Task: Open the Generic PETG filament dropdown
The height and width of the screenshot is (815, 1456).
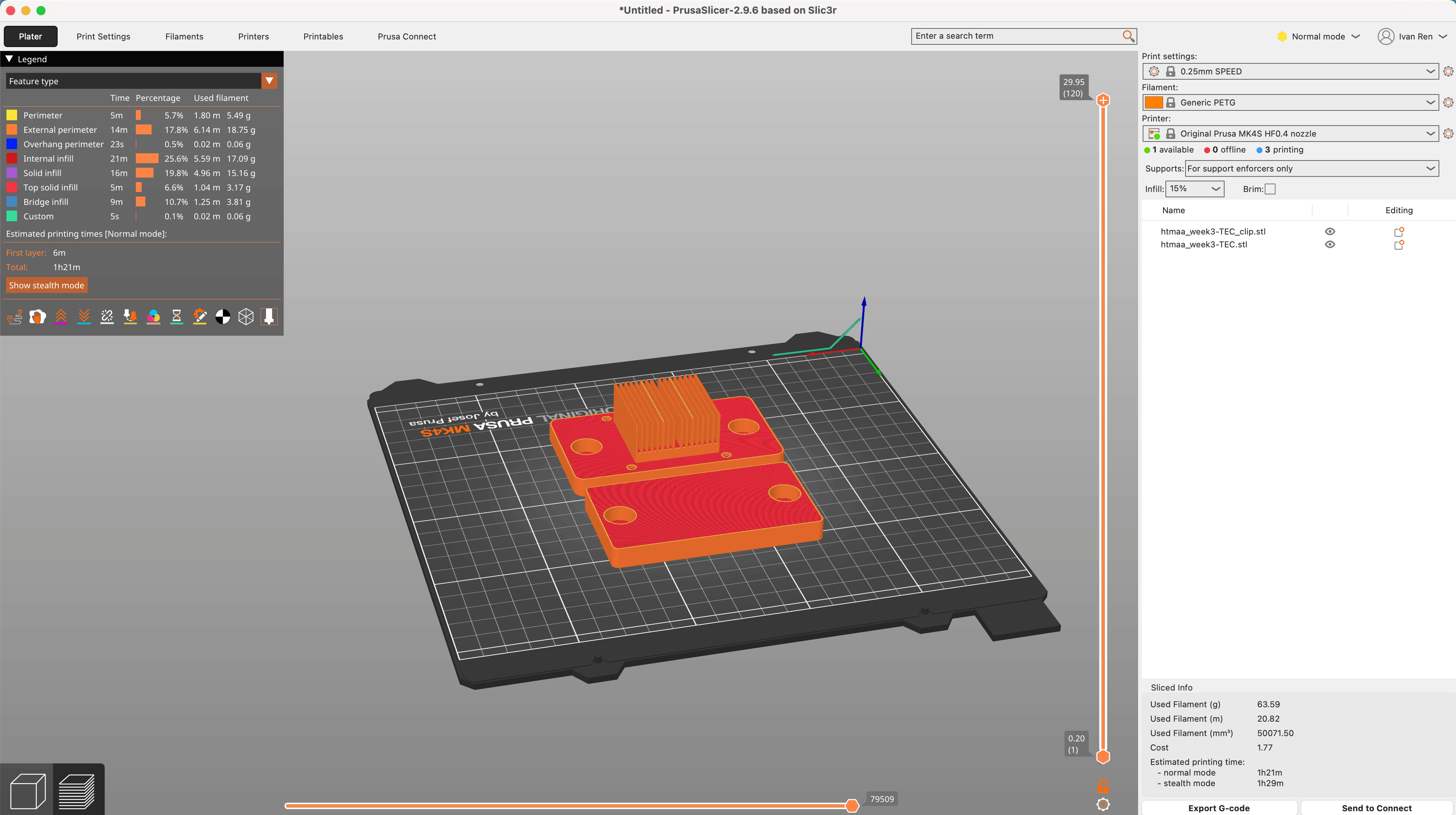Action: [1290, 102]
